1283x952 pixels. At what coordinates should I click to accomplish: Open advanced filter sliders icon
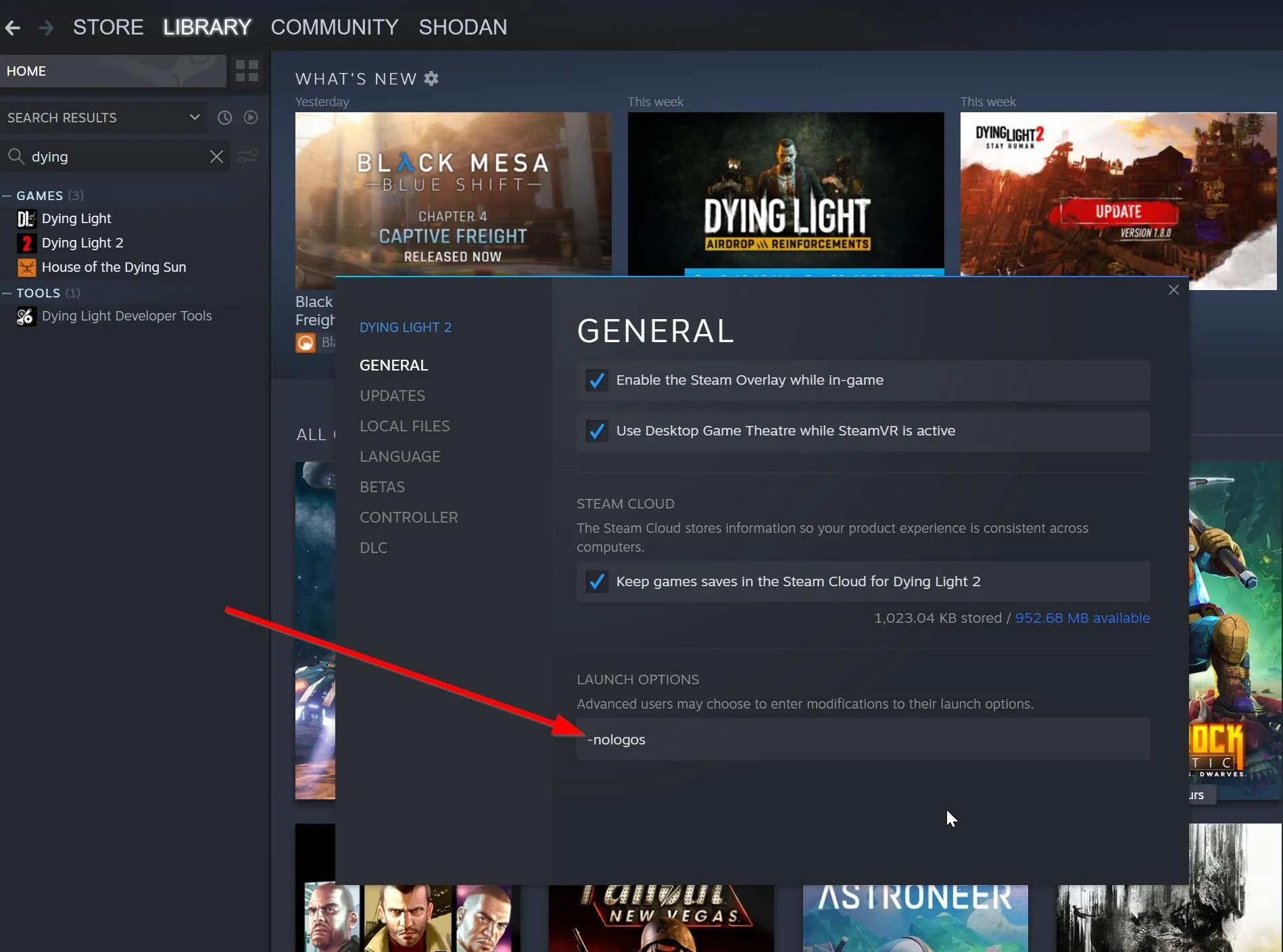pos(248,157)
